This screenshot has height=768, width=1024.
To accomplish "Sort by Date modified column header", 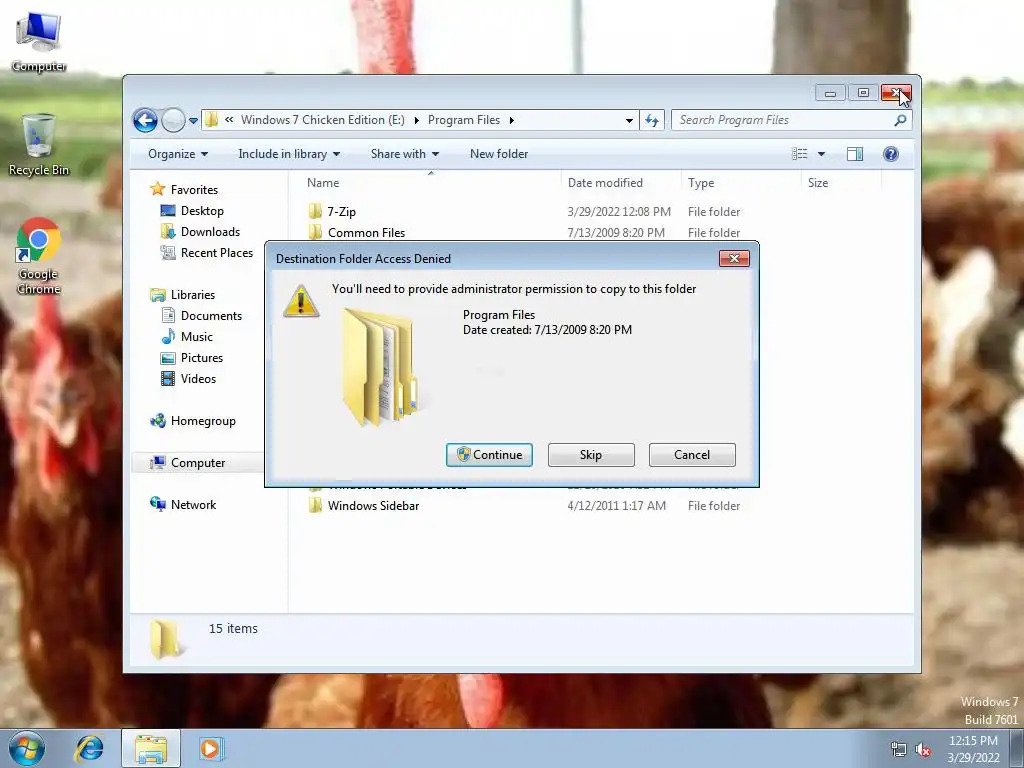I will (x=621, y=183).
